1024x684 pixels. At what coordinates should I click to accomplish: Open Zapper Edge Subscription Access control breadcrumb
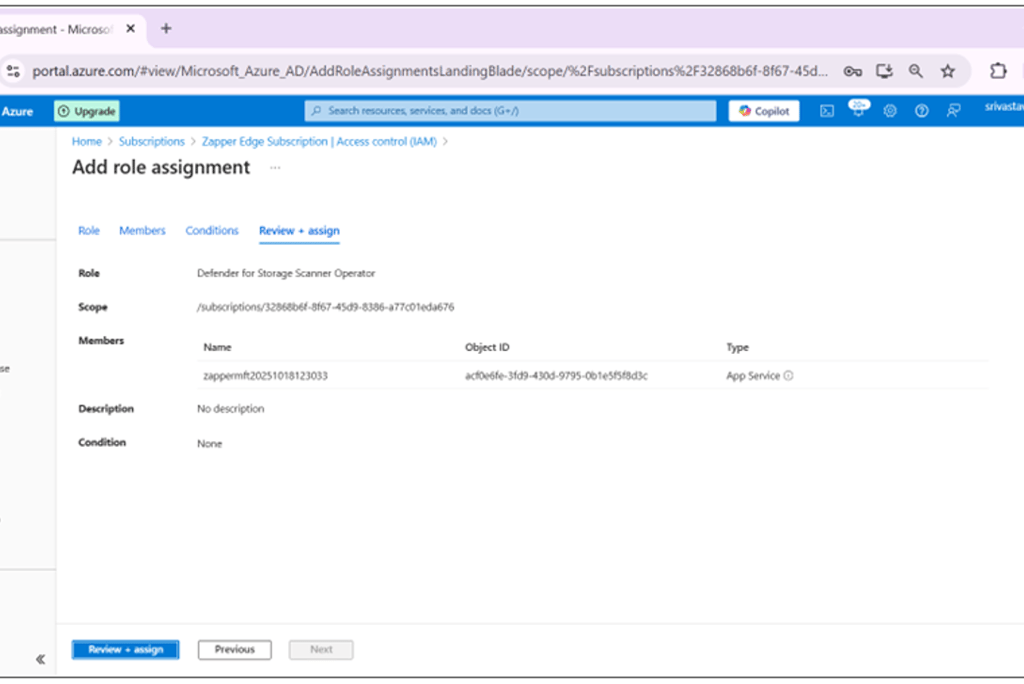319,142
